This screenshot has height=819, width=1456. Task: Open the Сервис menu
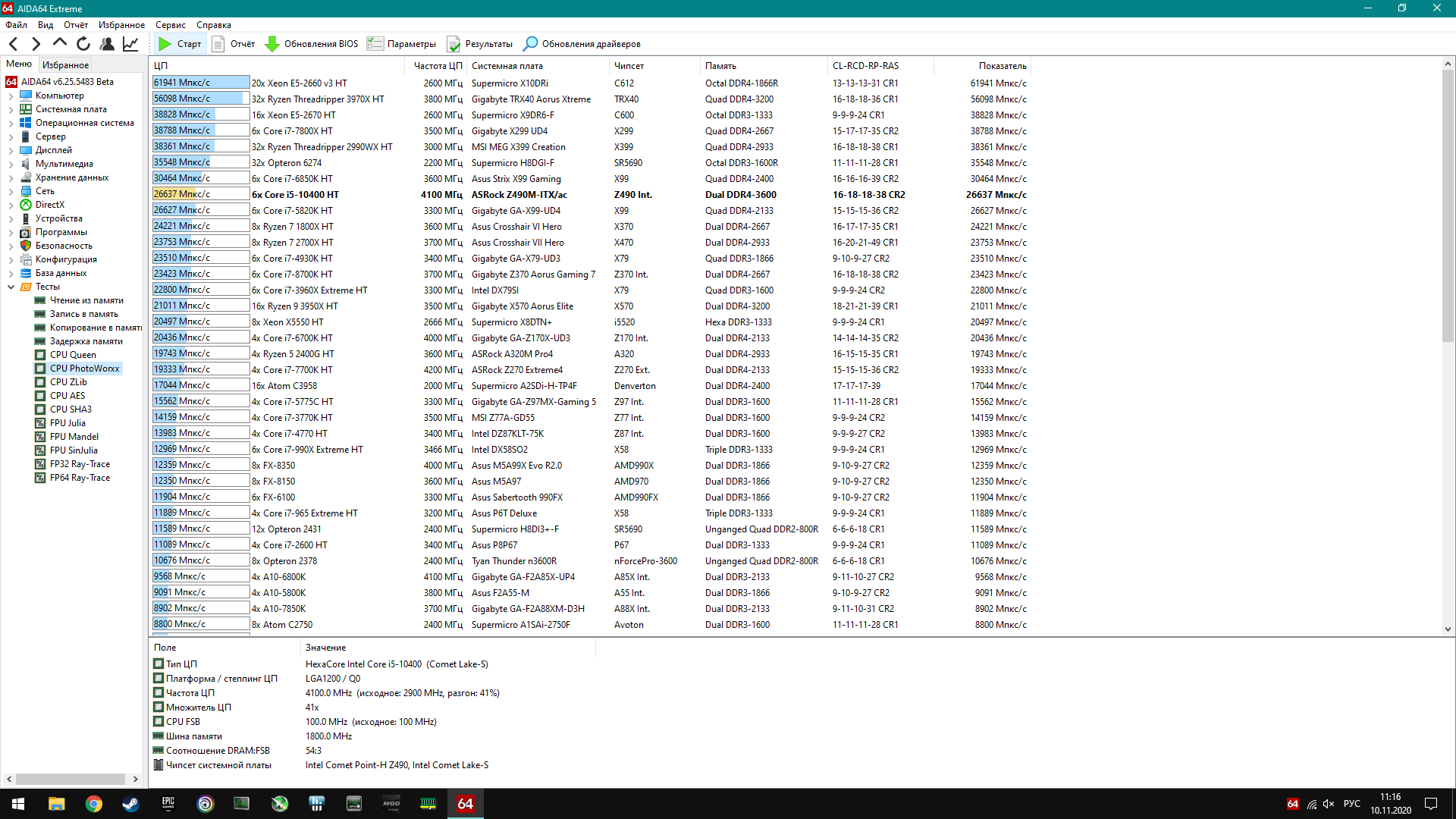point(170,25)
